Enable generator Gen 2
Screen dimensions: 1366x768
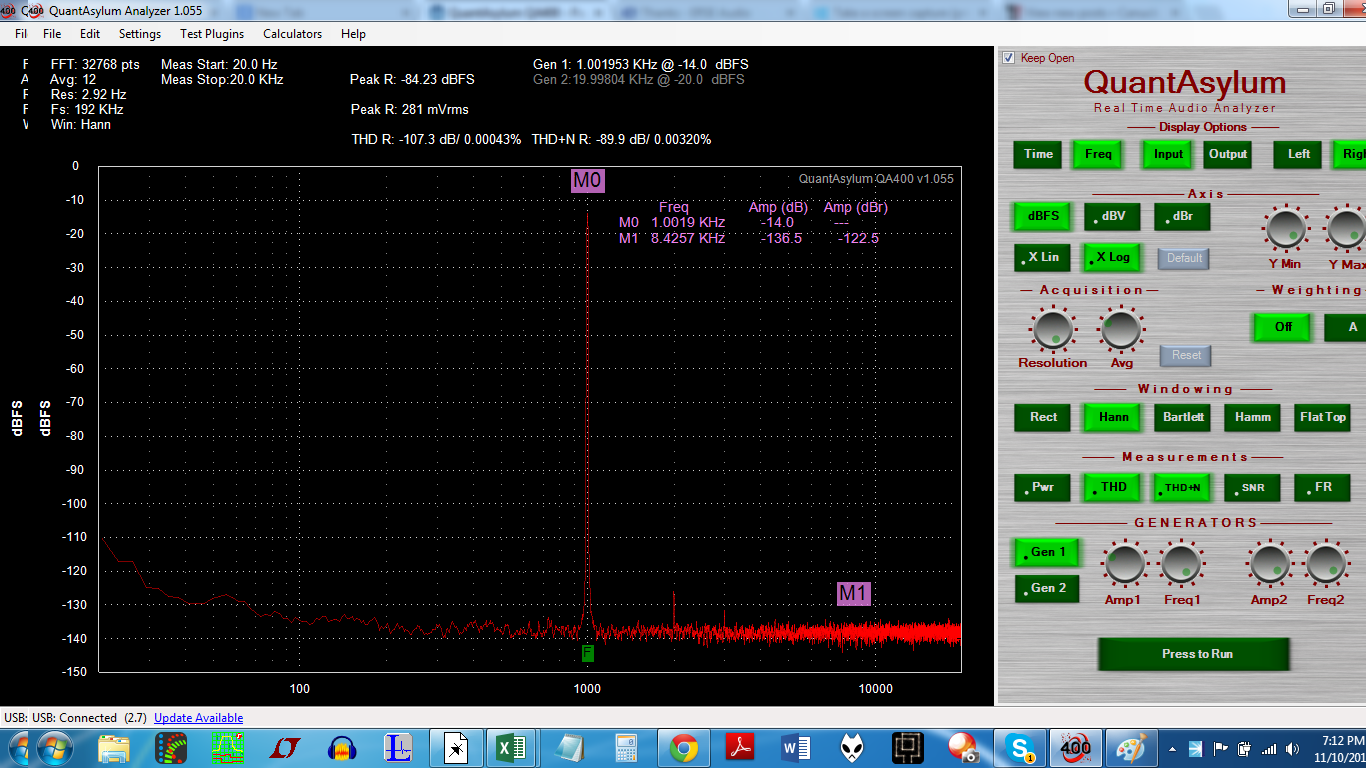[x=1047, y=588]
